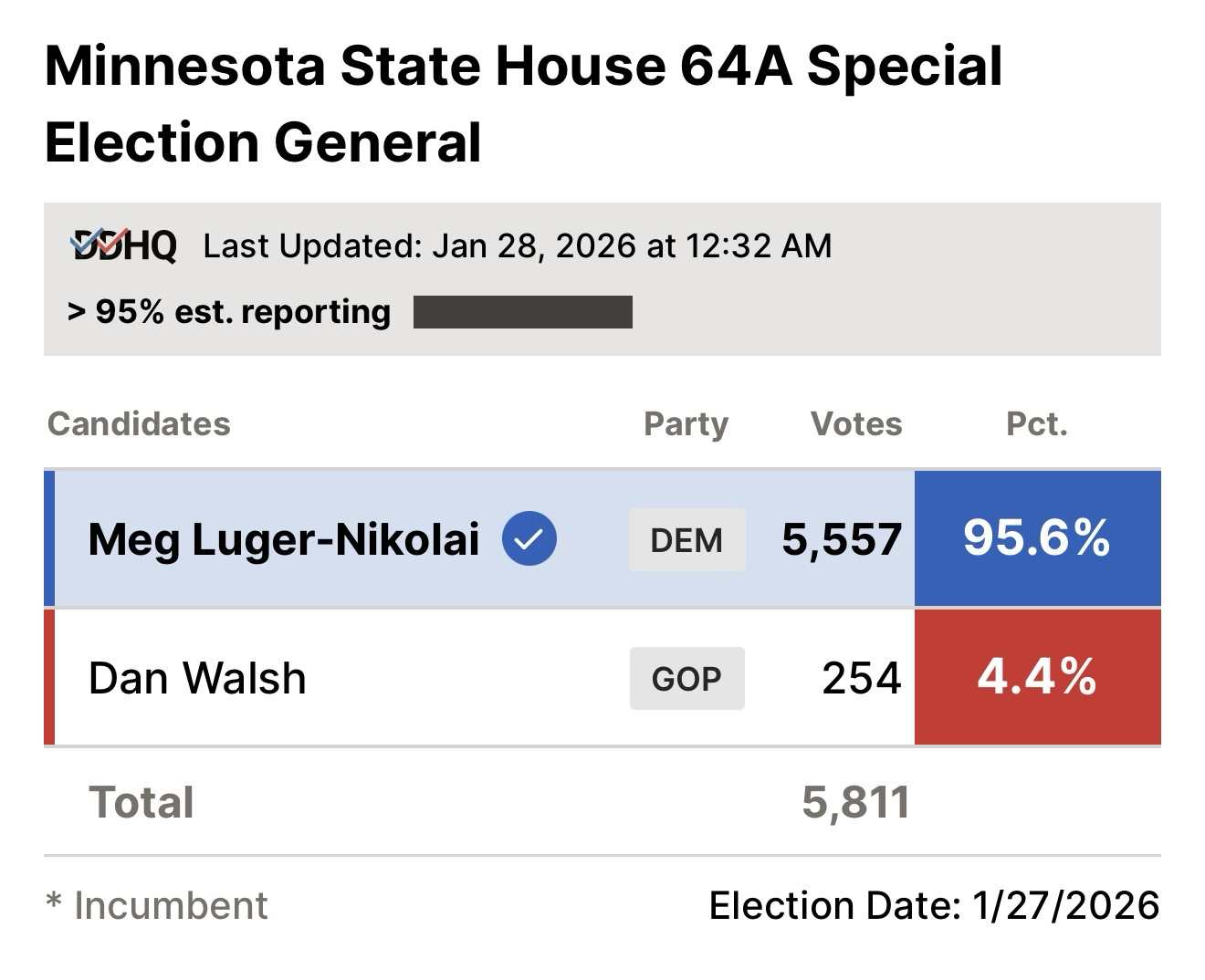Click the Election Date 1/27/2026 text

pos(933,905)
